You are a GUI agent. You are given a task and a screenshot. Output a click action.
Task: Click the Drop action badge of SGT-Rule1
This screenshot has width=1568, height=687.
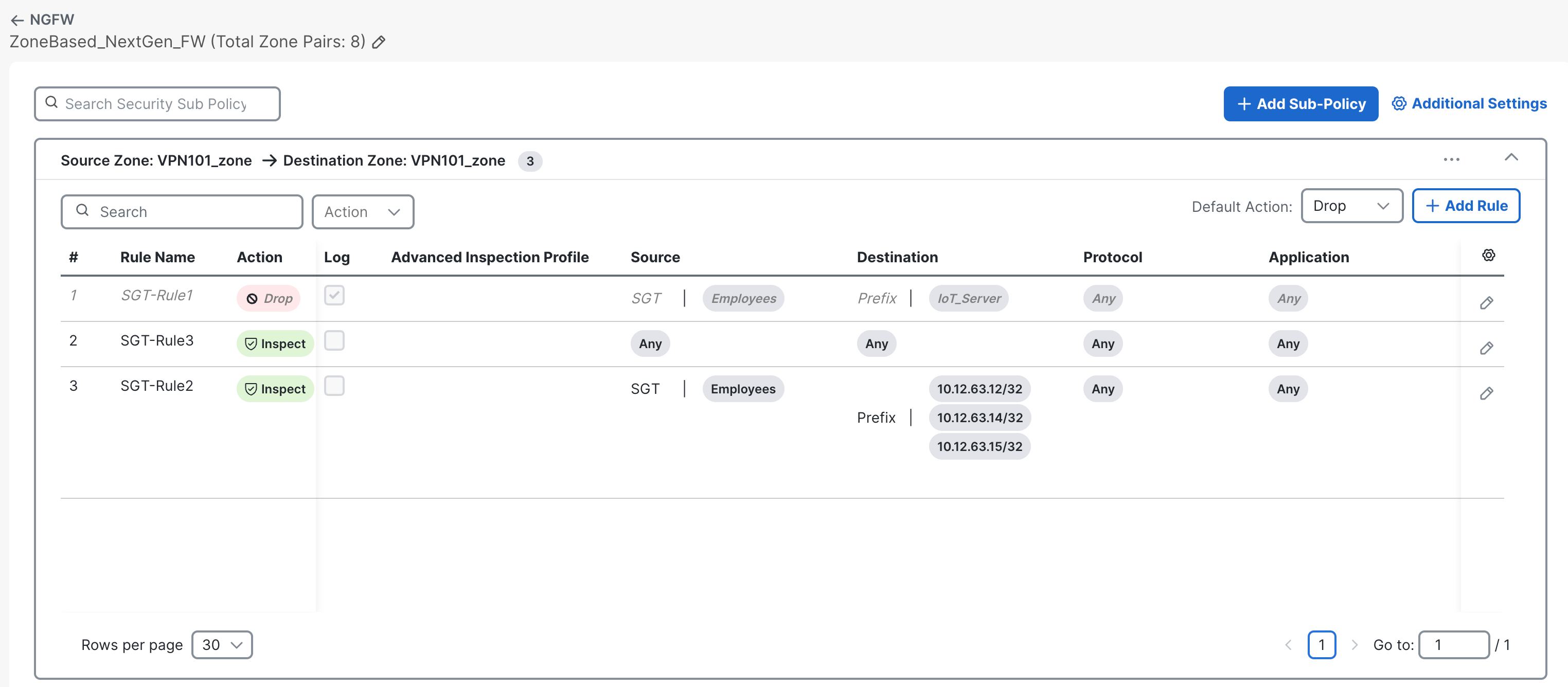[x=269, y=298]
